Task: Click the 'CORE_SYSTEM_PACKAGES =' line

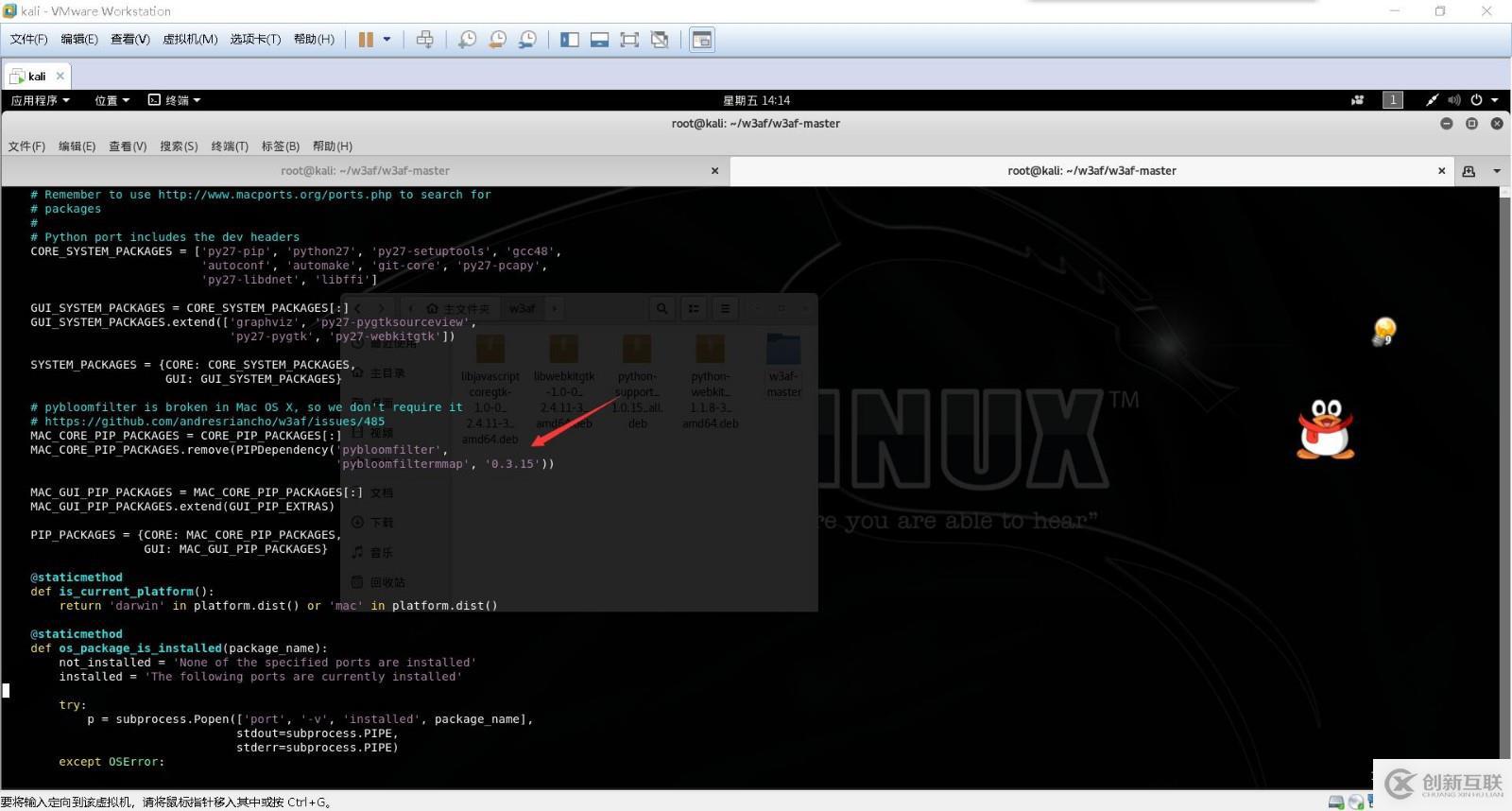Action: [x=296, y=251]
